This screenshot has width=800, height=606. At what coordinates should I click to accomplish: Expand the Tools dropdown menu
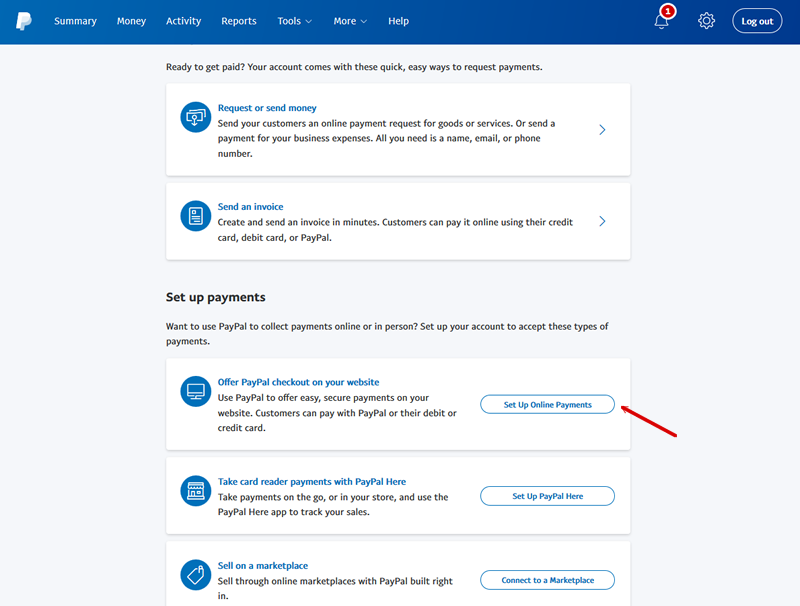[x=294, y=21]
